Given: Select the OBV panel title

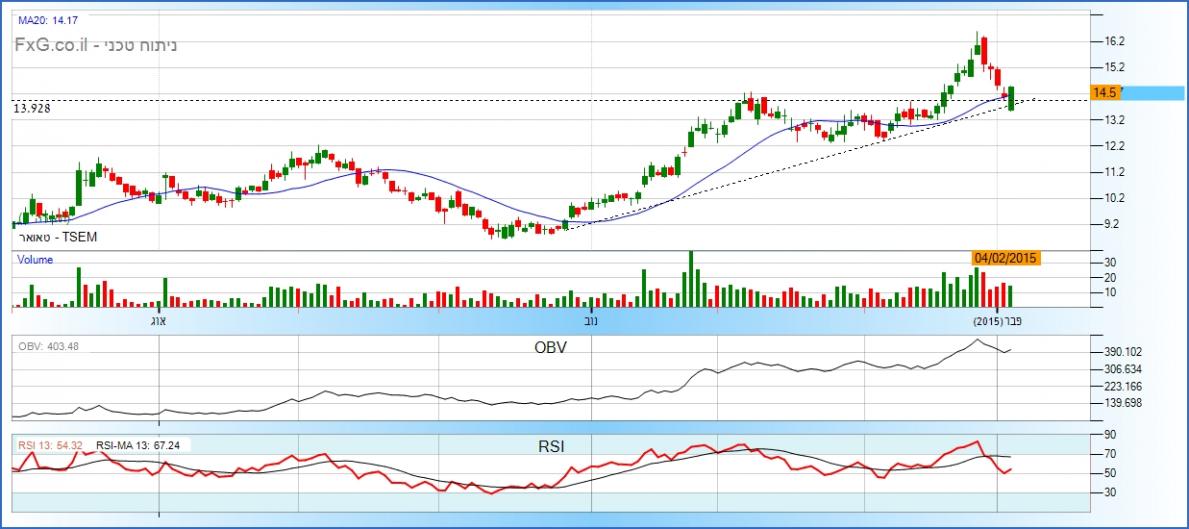Looking at the screenshot, I should tap(549, 347).
